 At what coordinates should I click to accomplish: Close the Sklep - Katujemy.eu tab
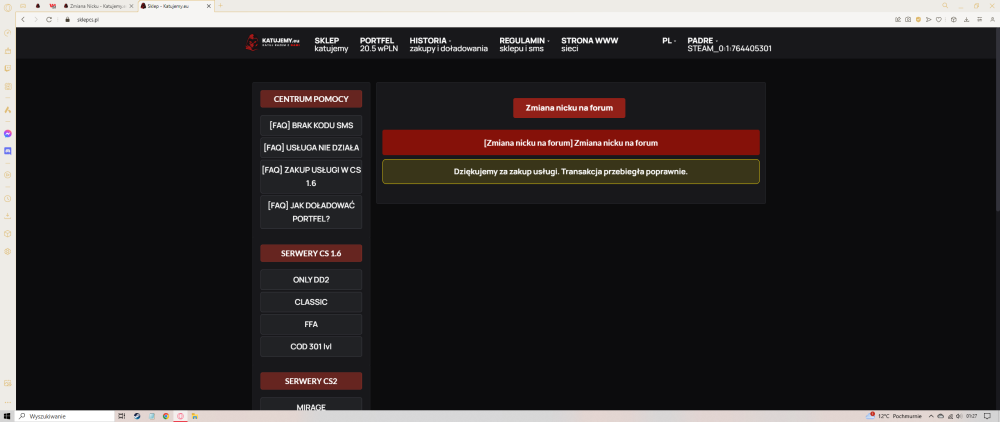209,5
